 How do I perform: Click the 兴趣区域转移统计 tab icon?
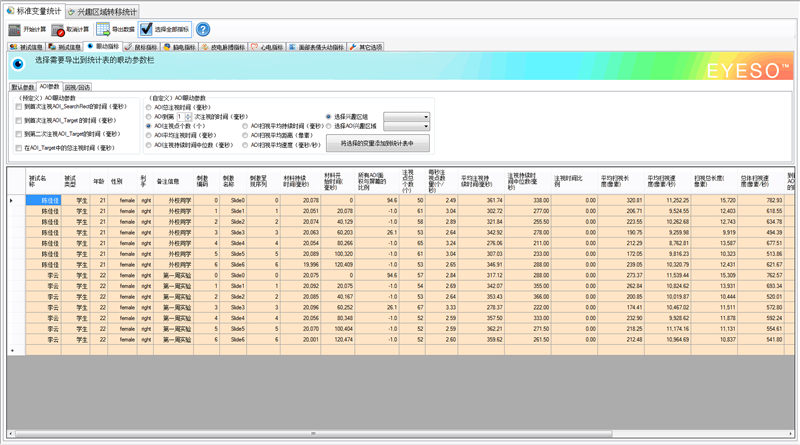click(71, 12)
